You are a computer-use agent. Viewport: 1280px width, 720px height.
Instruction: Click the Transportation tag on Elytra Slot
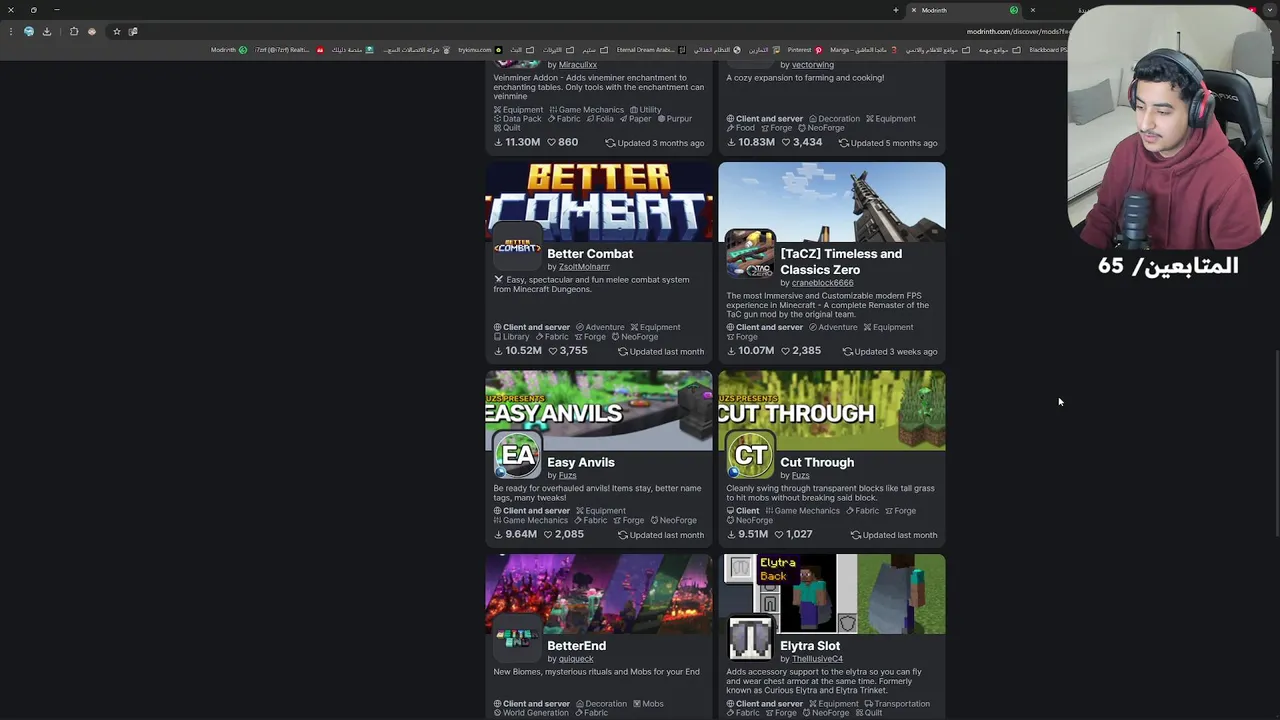tap(897, 704)
